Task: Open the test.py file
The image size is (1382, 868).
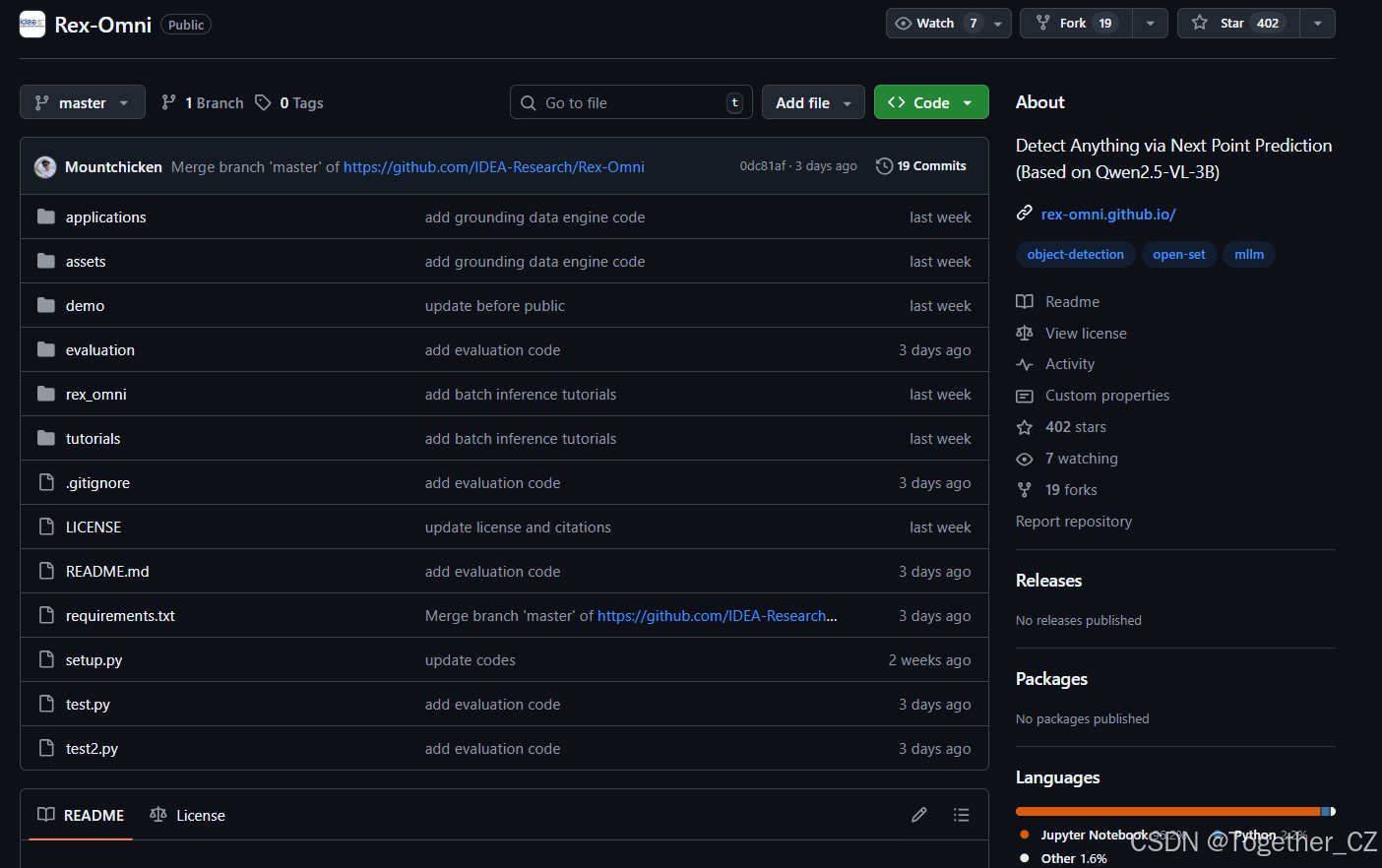Action: 88,705
